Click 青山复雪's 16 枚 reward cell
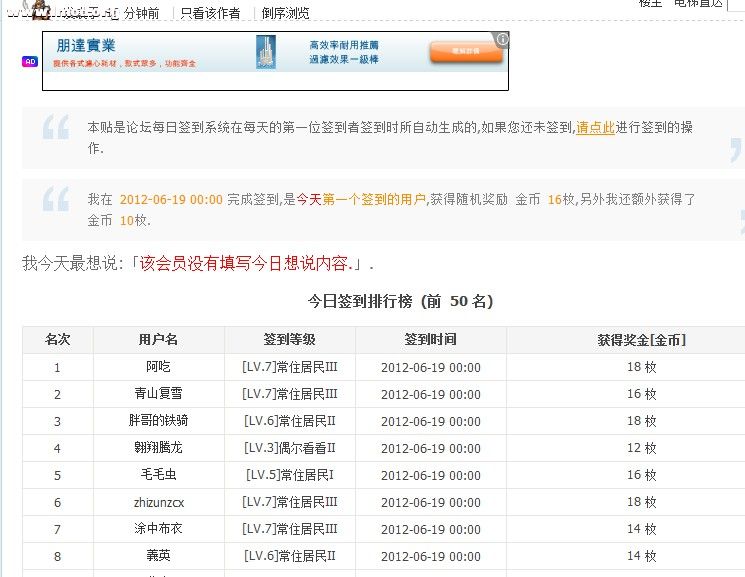Screen dimensions: 745x577 coord(641,394)
